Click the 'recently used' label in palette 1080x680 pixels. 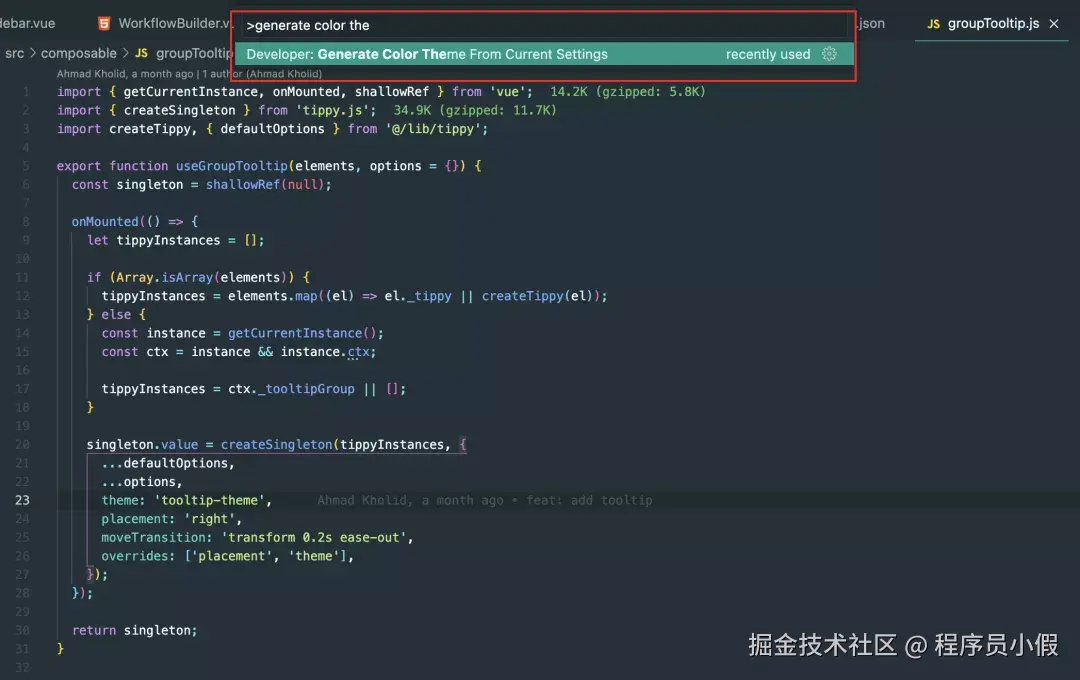pos(768,54)
